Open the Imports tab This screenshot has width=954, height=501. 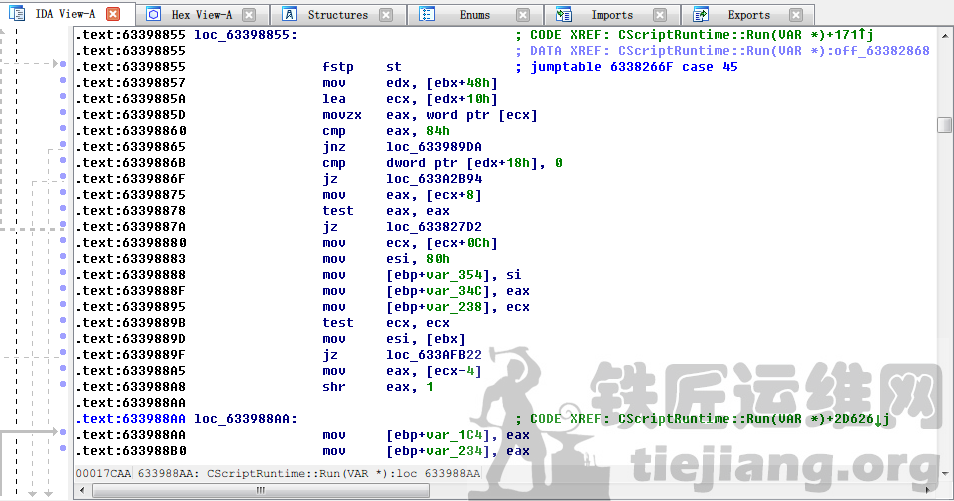point(612,15)
